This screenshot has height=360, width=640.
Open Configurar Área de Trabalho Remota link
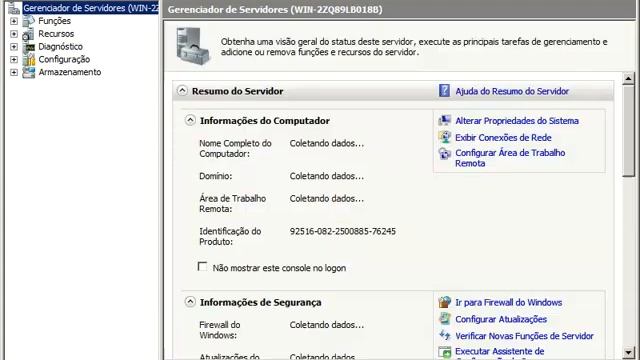pos(510,158)
